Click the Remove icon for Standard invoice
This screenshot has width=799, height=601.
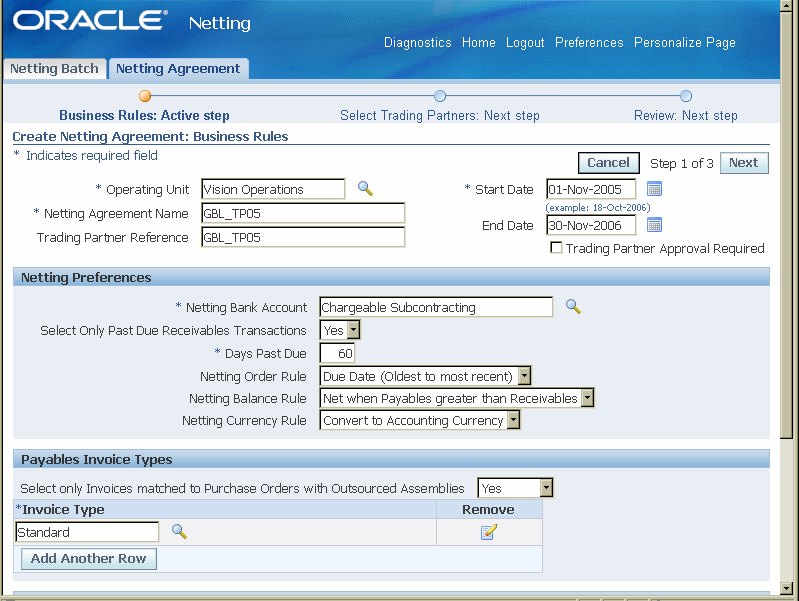click(489, 532)
